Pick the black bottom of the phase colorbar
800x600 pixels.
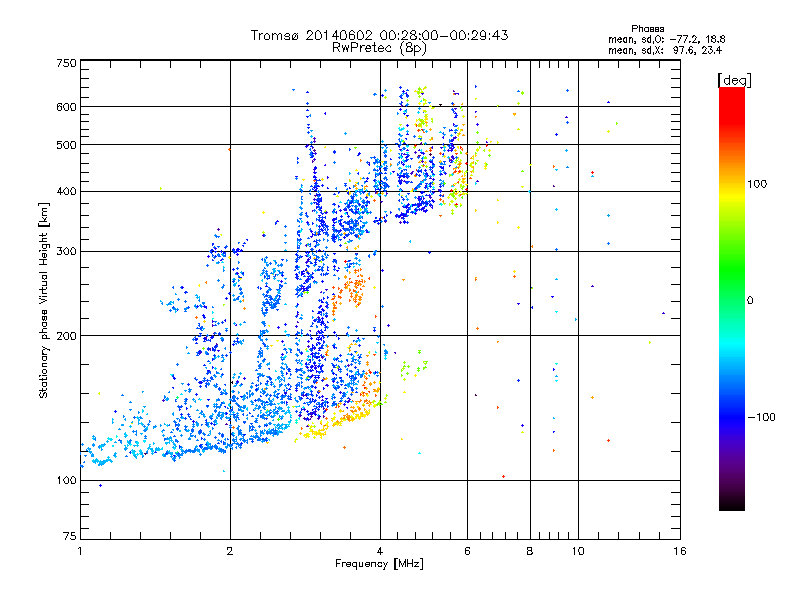(x=732, y=504)
